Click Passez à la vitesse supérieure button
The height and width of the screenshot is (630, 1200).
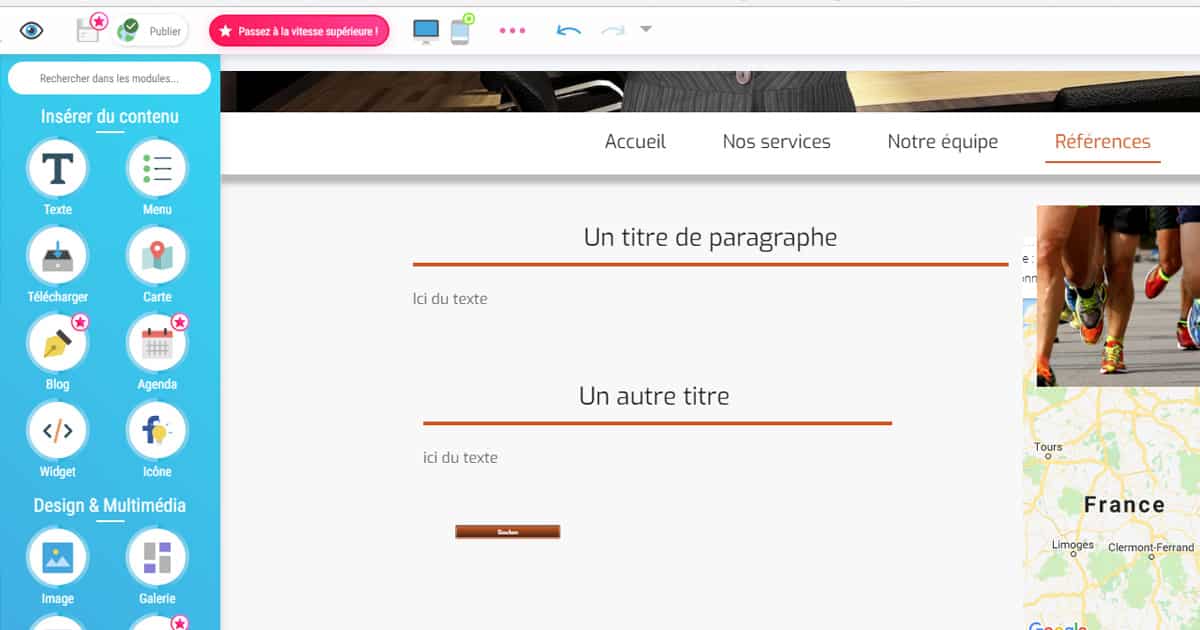pyautogui.click(x=299, y=31)
